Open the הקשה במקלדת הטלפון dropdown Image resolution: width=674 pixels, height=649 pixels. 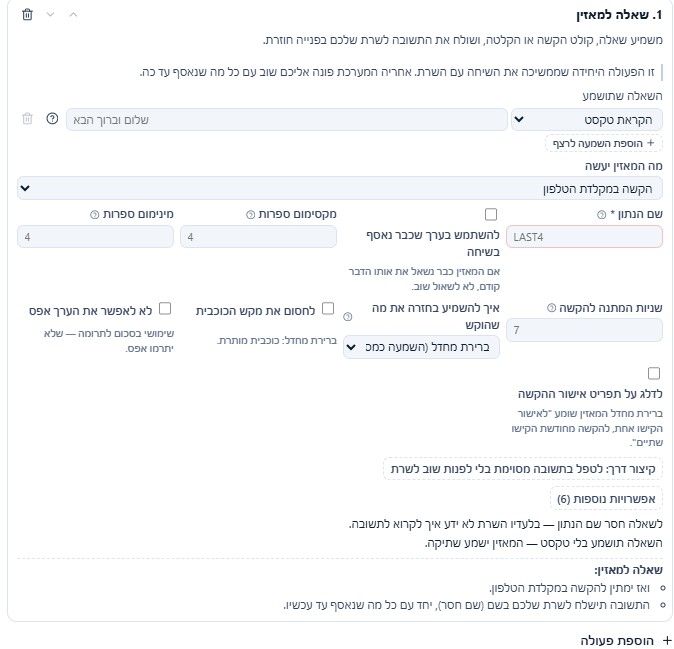click(x=340, y=188)
